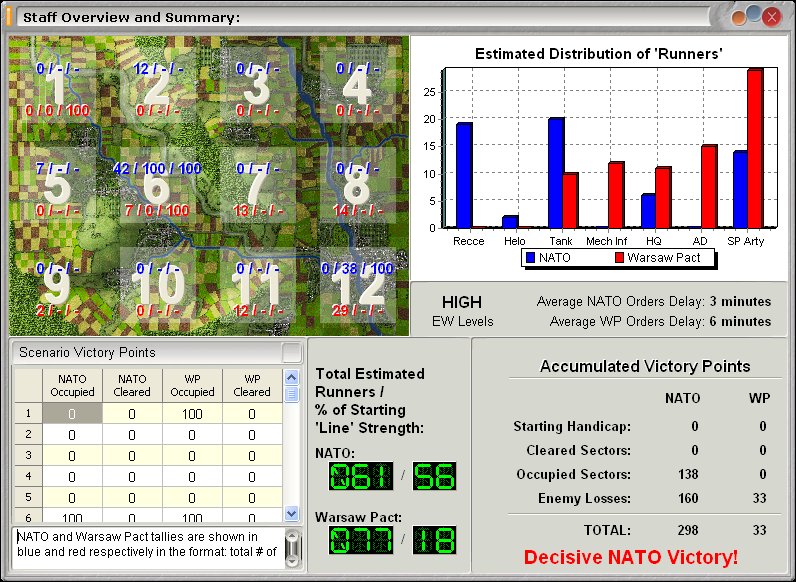Image resolution: width=796 pixels, height=582 pixels.
Task: Click the small blue Helo bar
Action: coord(510,222)
